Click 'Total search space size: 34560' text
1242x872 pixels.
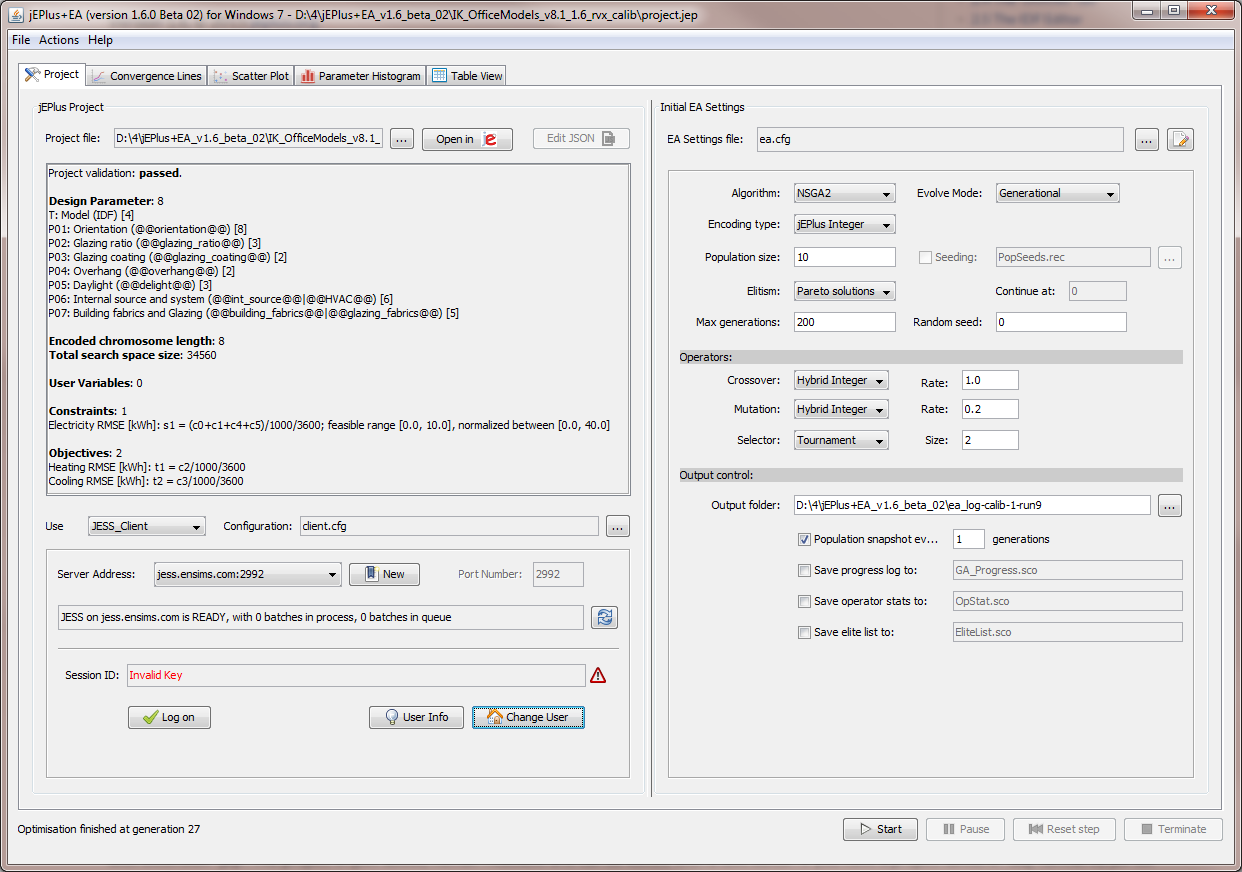coord(132,355)
